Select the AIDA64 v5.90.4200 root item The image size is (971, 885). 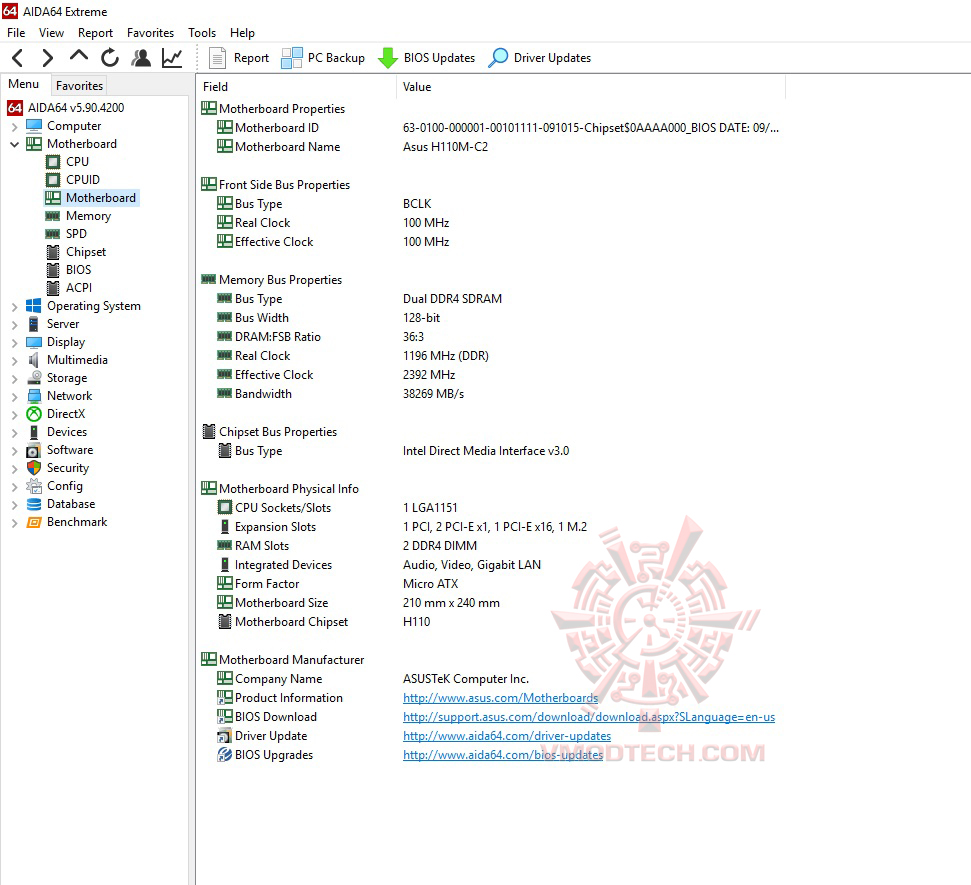tap(66, 108)
